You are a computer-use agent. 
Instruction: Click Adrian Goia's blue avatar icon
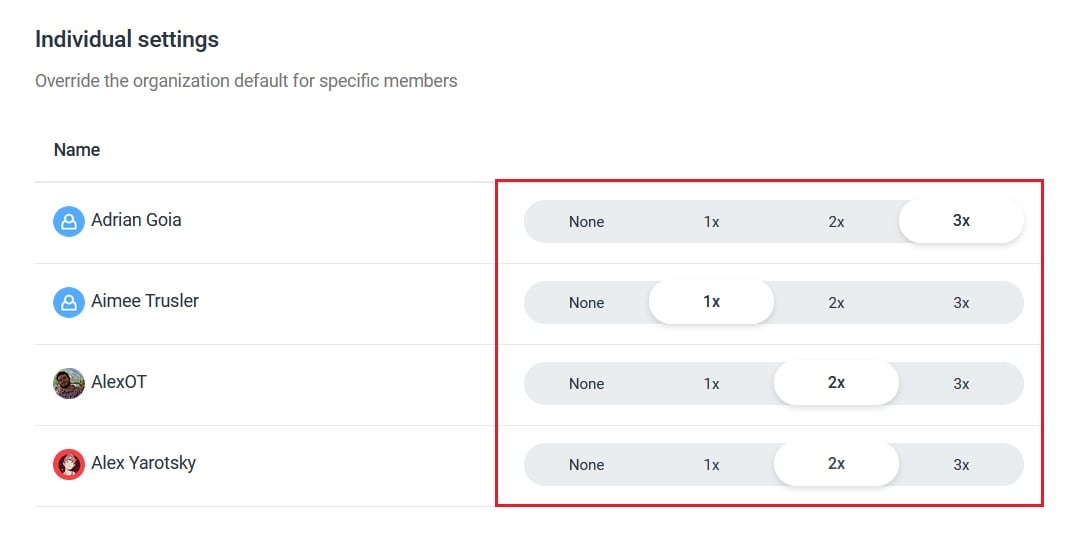click(69, 222)
